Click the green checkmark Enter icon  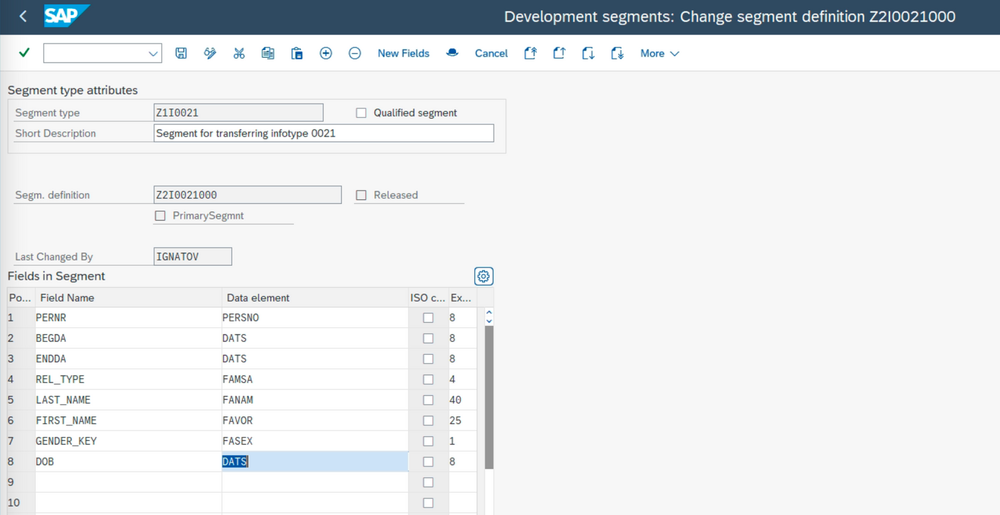tap(24, 53)
